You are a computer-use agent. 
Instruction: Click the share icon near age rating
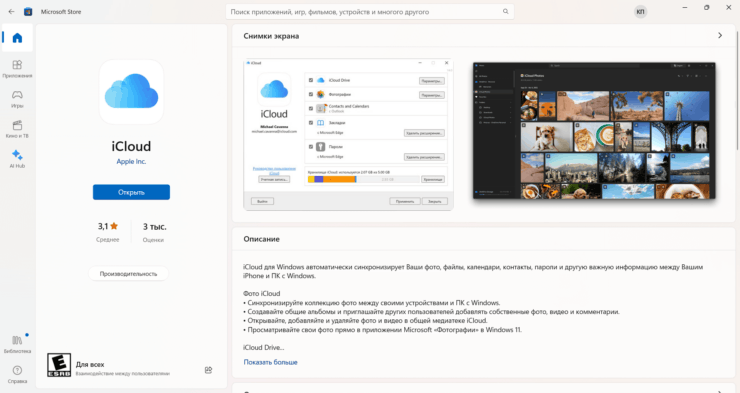pyautogui.click(x=208, y=370)
